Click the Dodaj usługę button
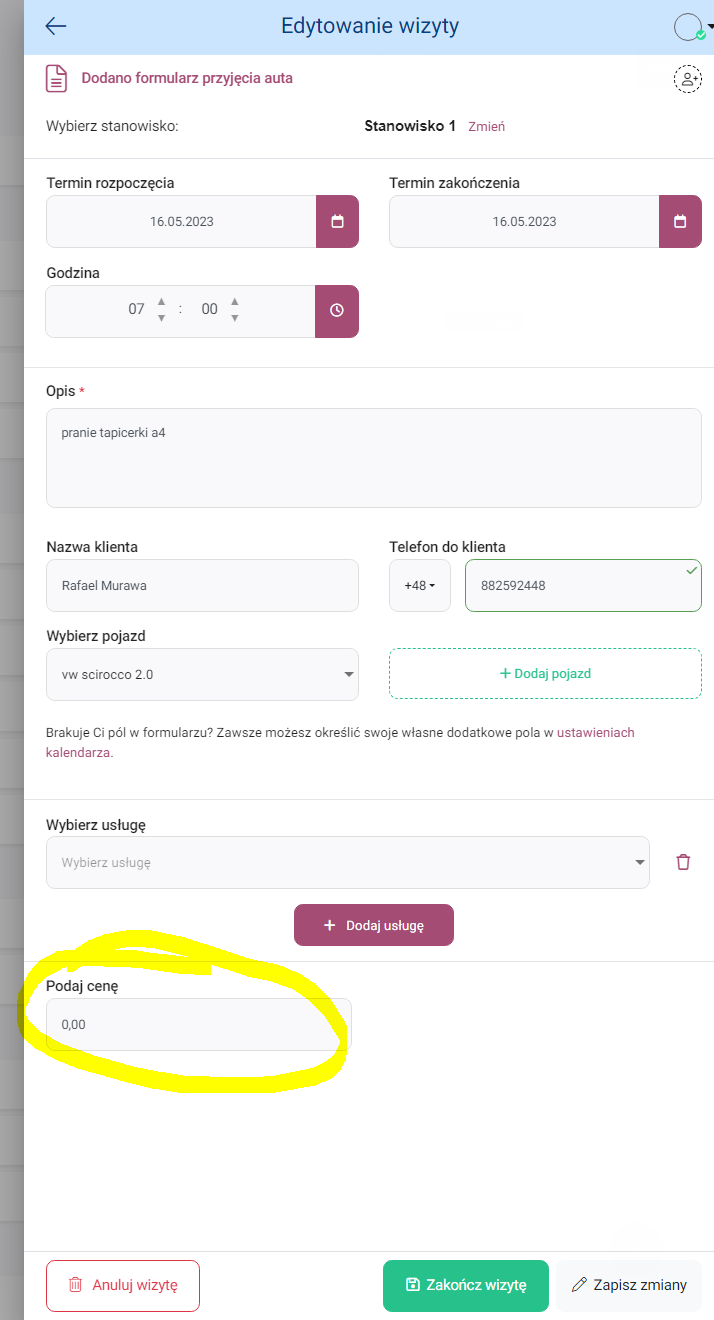 [x=374, y=925]
